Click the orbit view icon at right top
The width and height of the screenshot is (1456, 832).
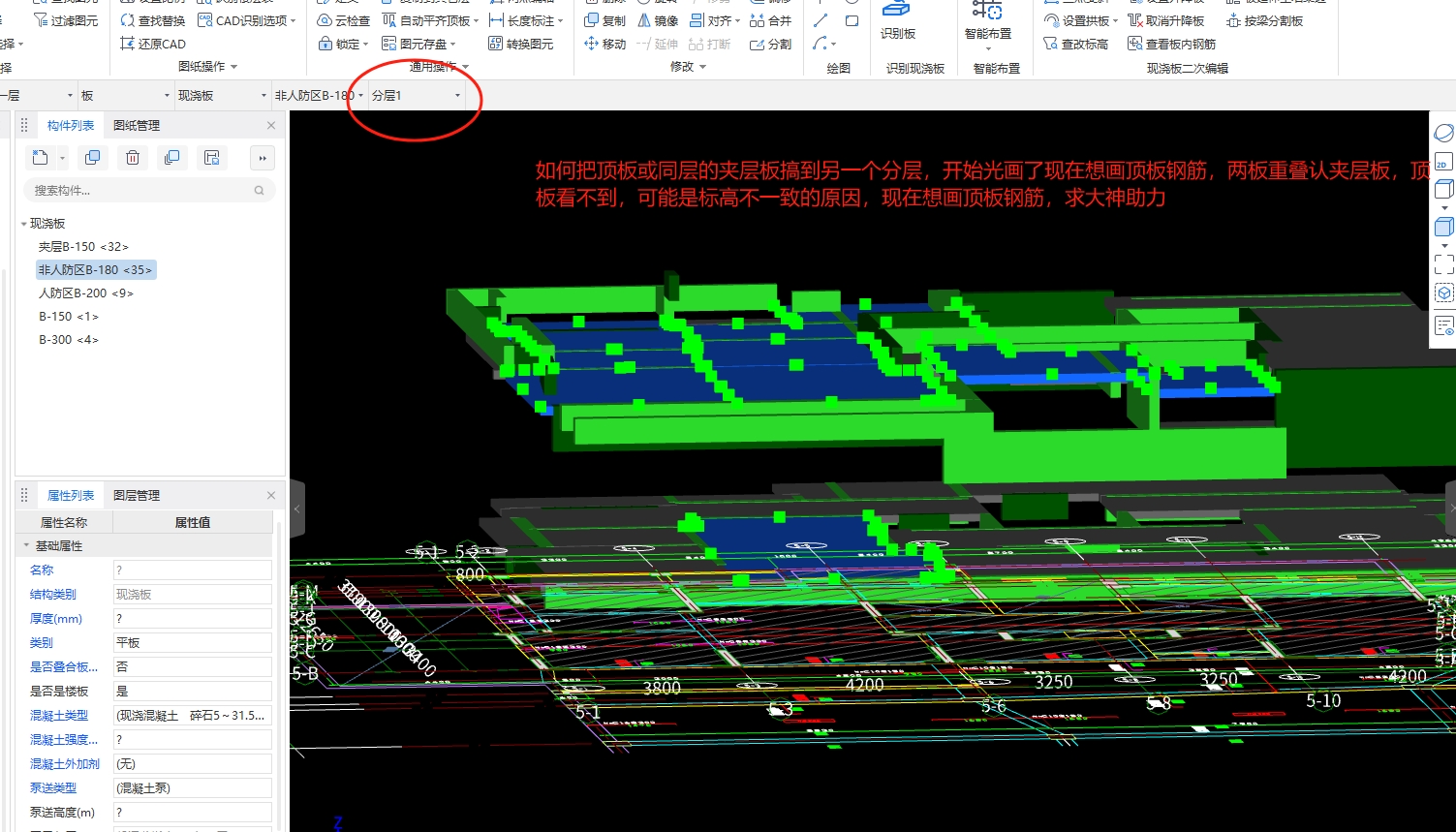(1443, 133)
